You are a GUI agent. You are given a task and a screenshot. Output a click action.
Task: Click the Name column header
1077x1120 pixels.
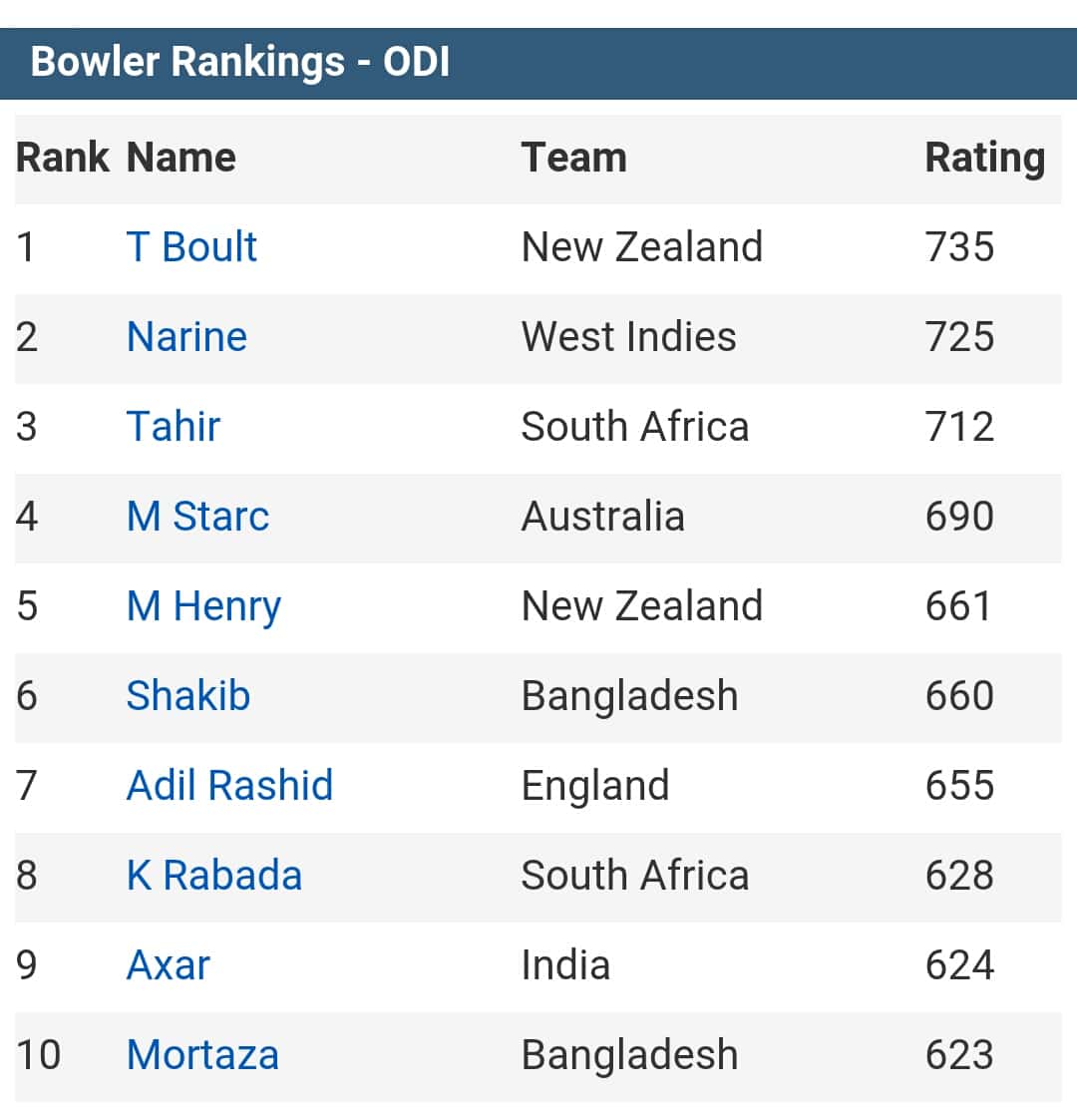[x=181, y=158]
